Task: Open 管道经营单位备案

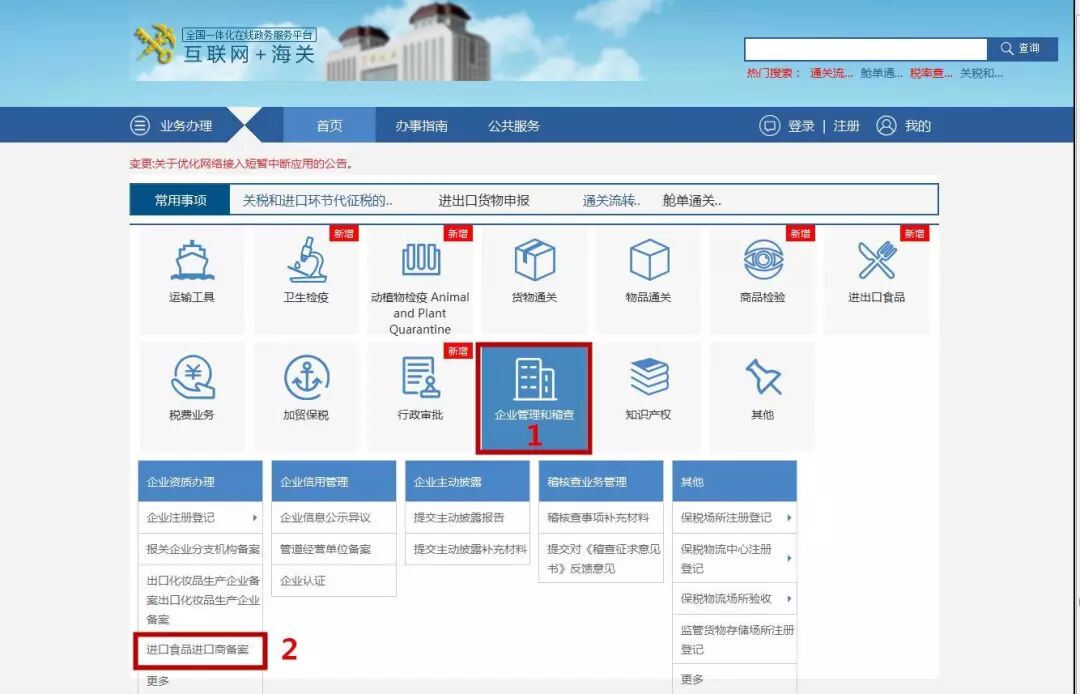Action: coord(326,549)
